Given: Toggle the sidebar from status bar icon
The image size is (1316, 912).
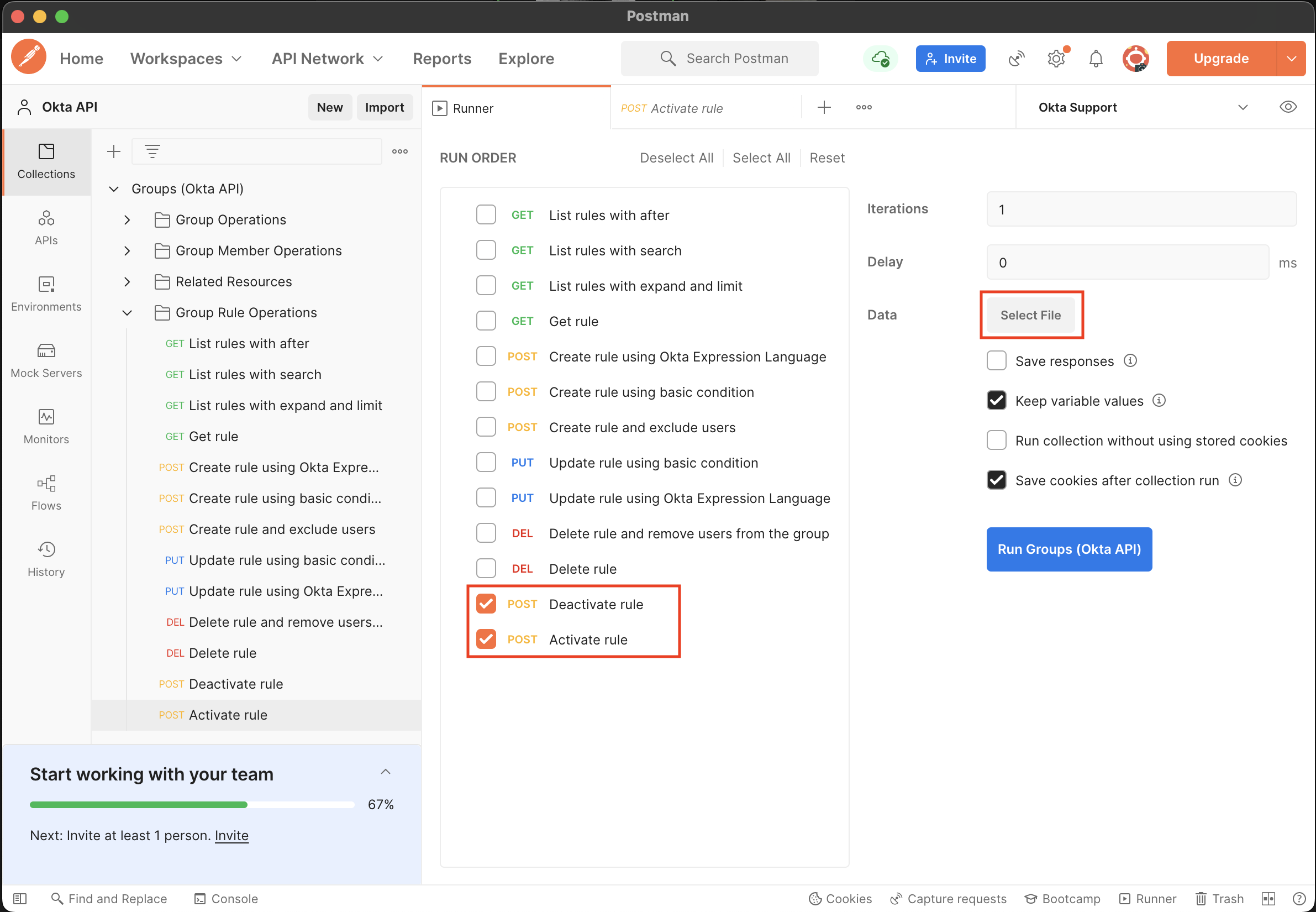Looking at the screenshot, I should click(19, 899).
